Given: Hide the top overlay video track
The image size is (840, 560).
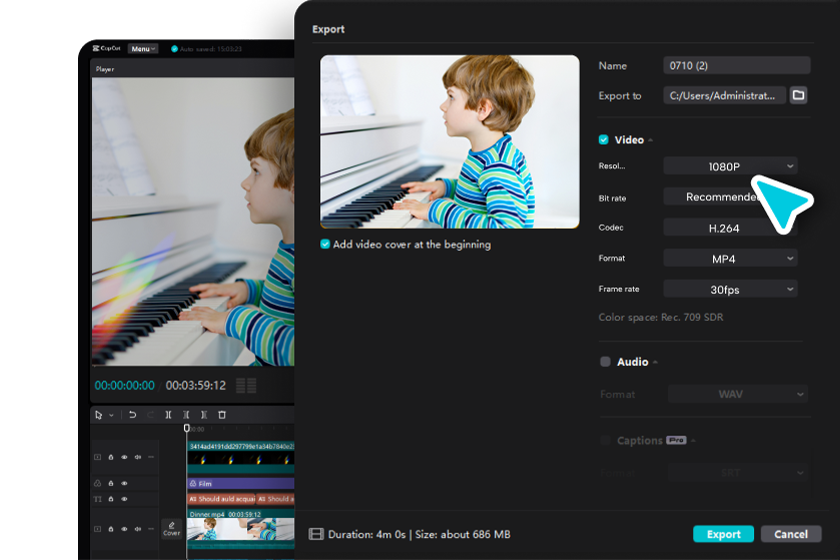Looking at the screenshot, I should [124, 457].
